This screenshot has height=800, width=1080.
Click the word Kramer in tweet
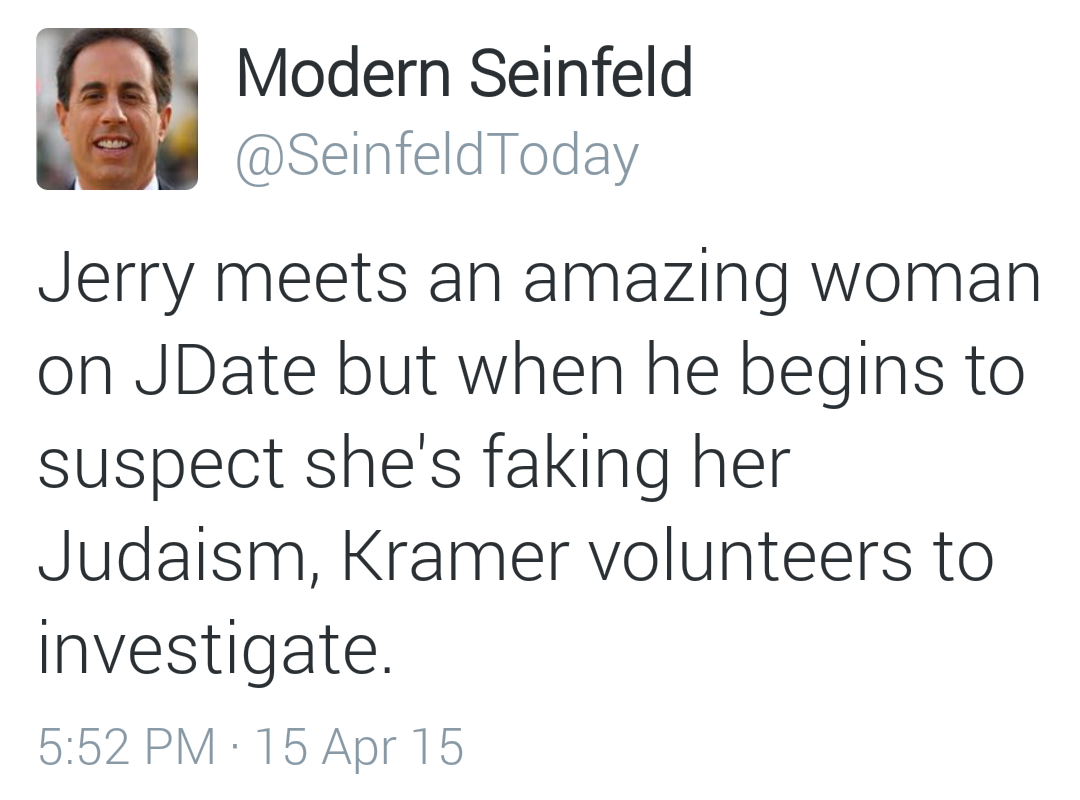456,556
